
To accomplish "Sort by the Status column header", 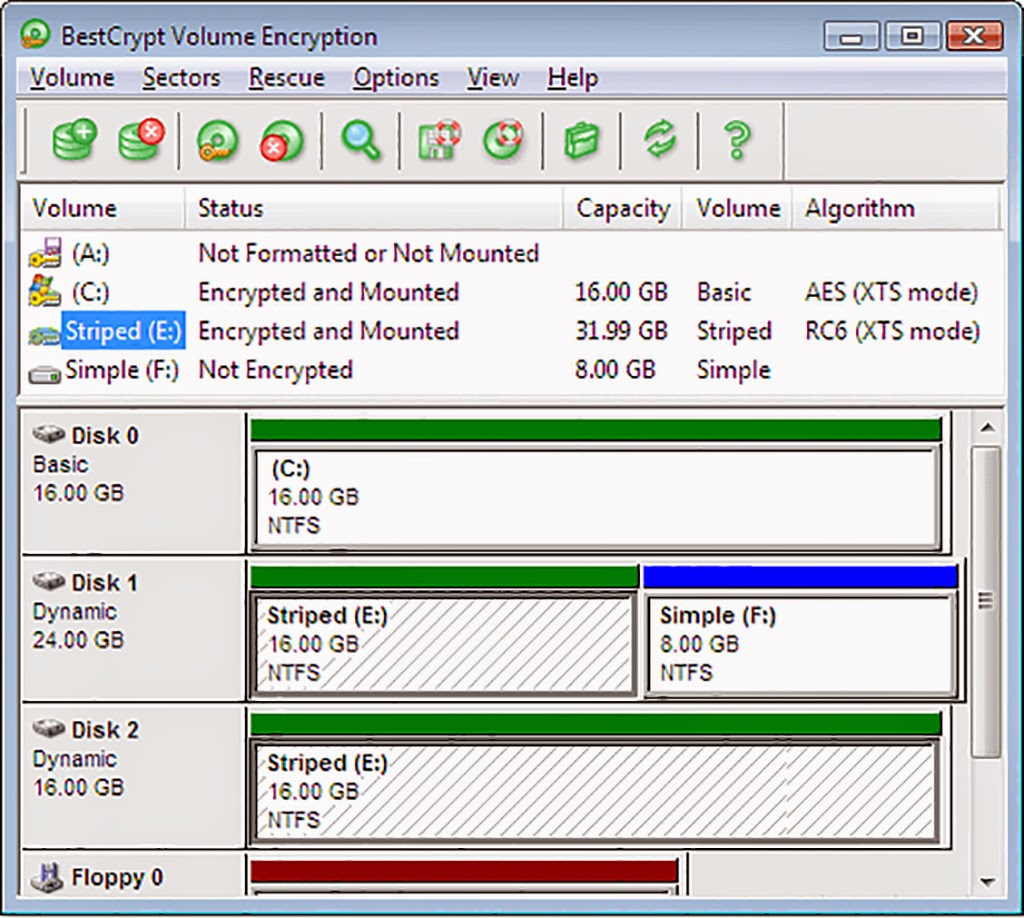I will (374, 208).
